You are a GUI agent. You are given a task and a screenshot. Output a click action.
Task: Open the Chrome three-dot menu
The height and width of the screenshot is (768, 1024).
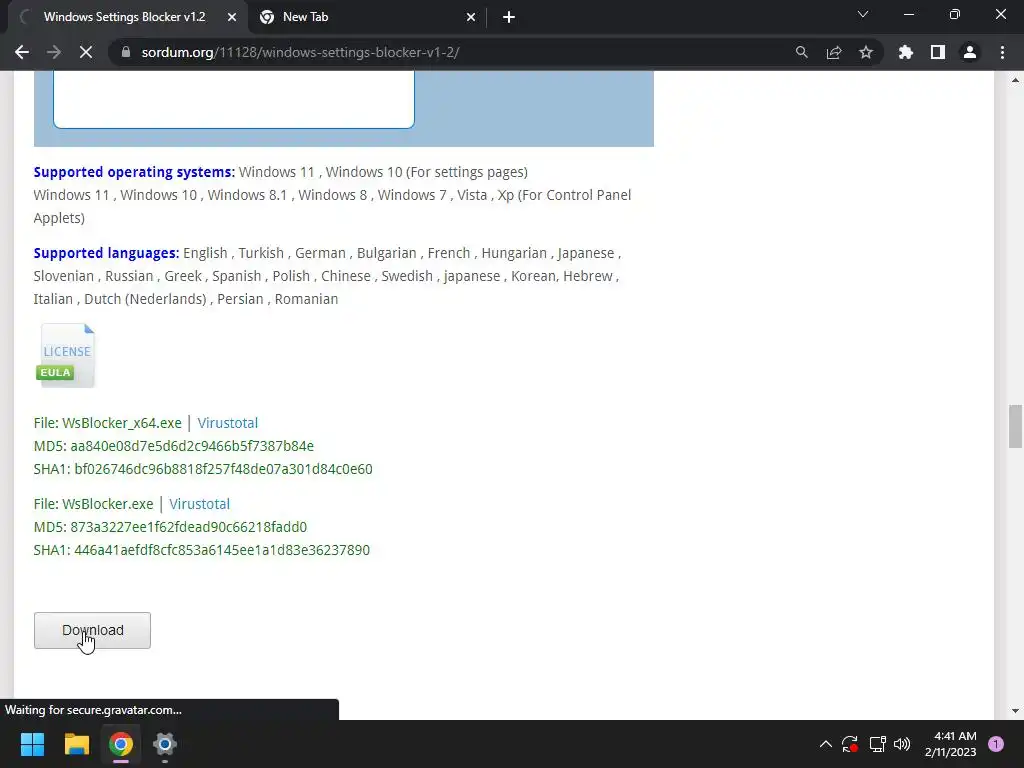point(1002,52)
